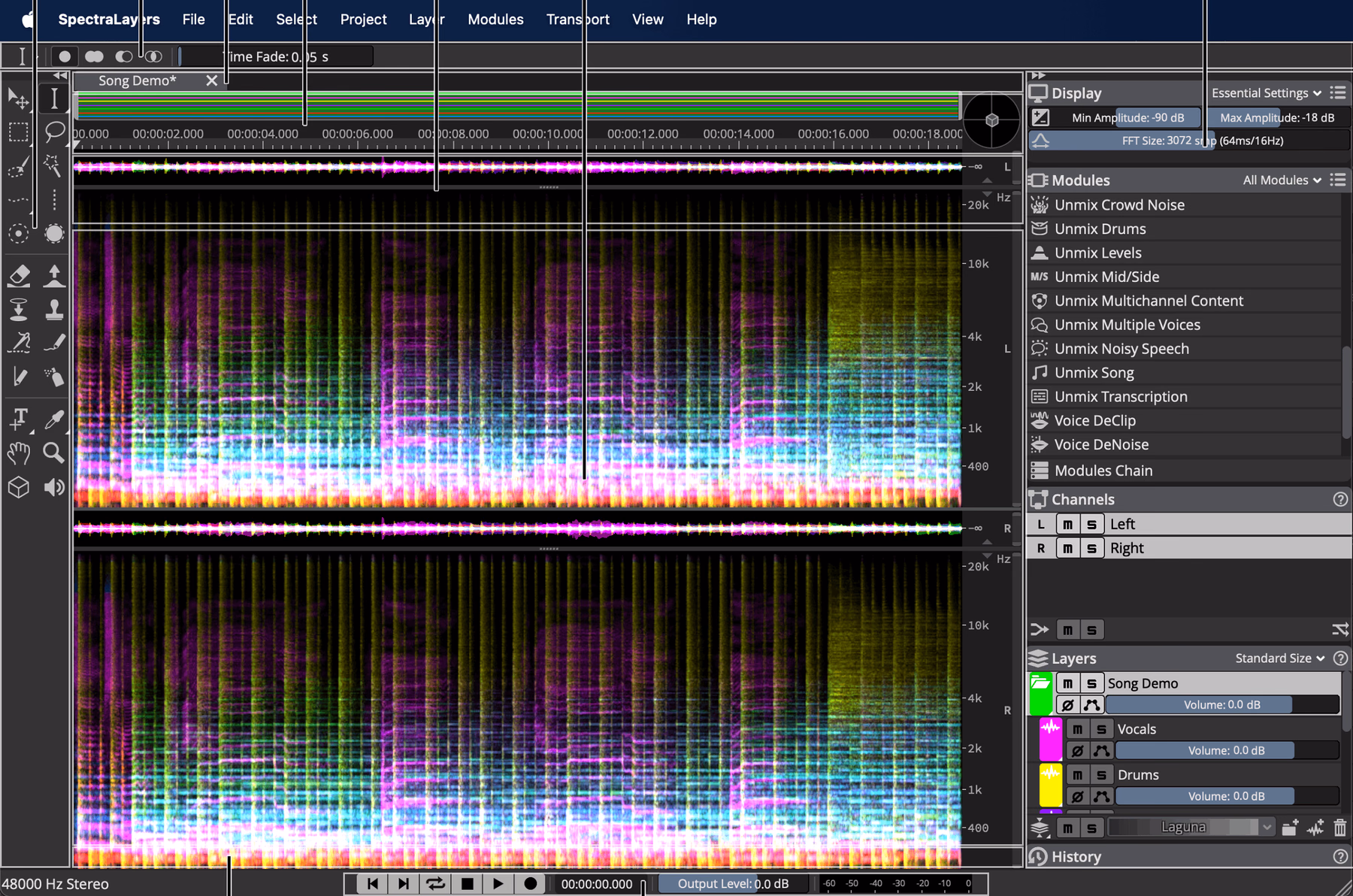Select the Magic Wand tool
This screenshot has width=1353, height=896.
coord(54,165)
